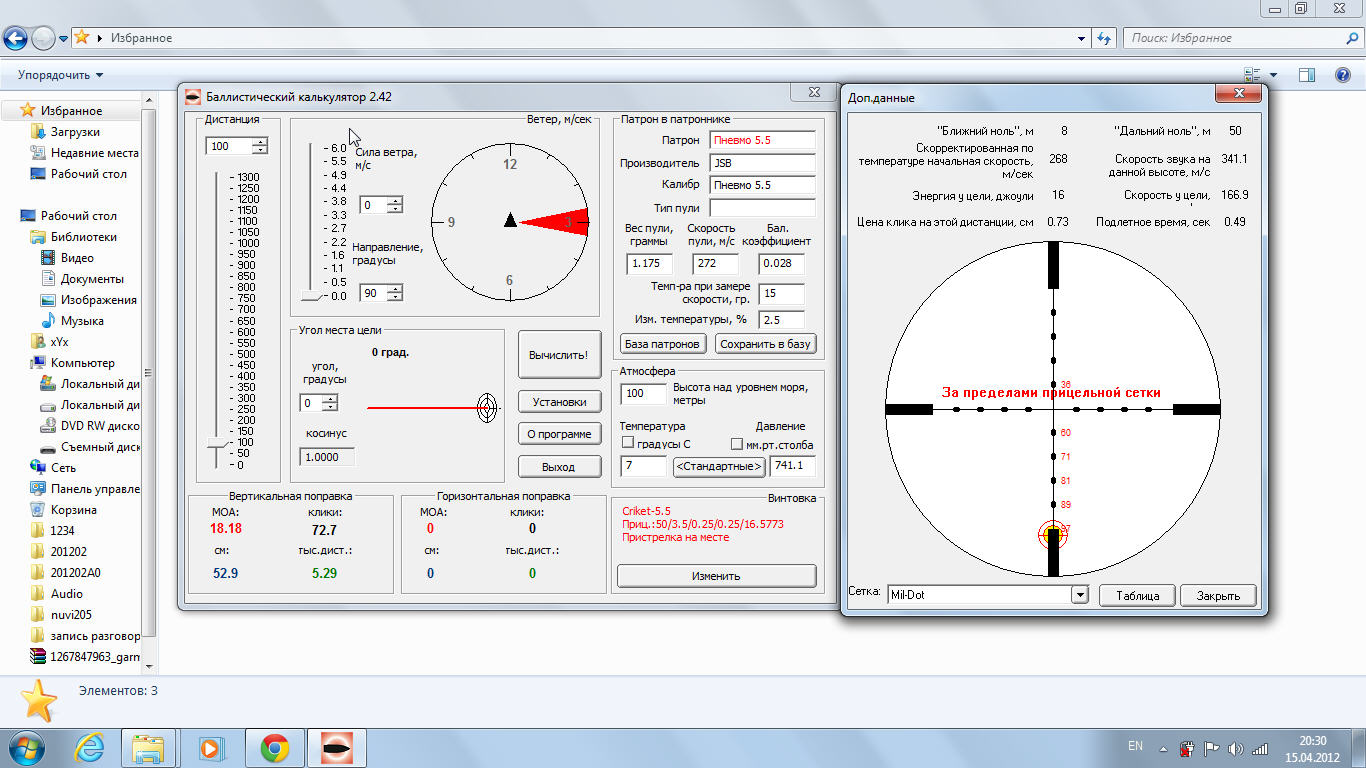Click the База патронов button
This screenshot has width=1366, height=768.
click(664, 344)
